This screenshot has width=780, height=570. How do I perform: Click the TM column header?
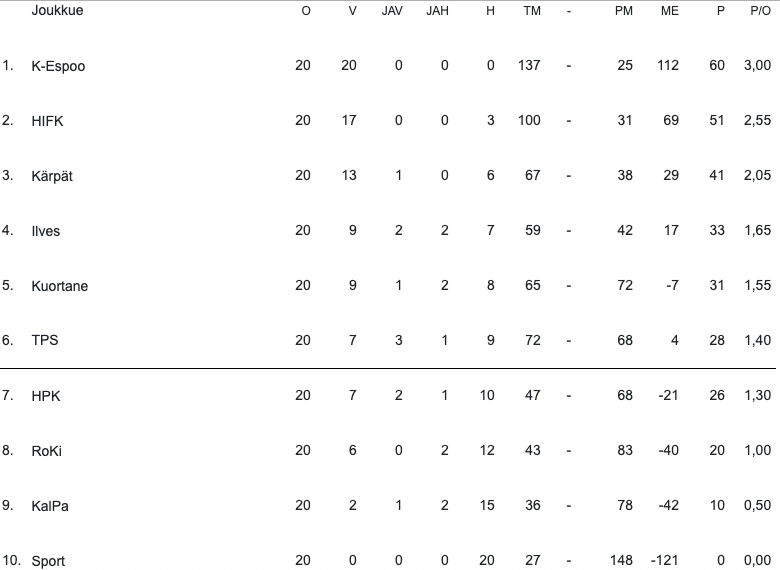coord(532,11)
